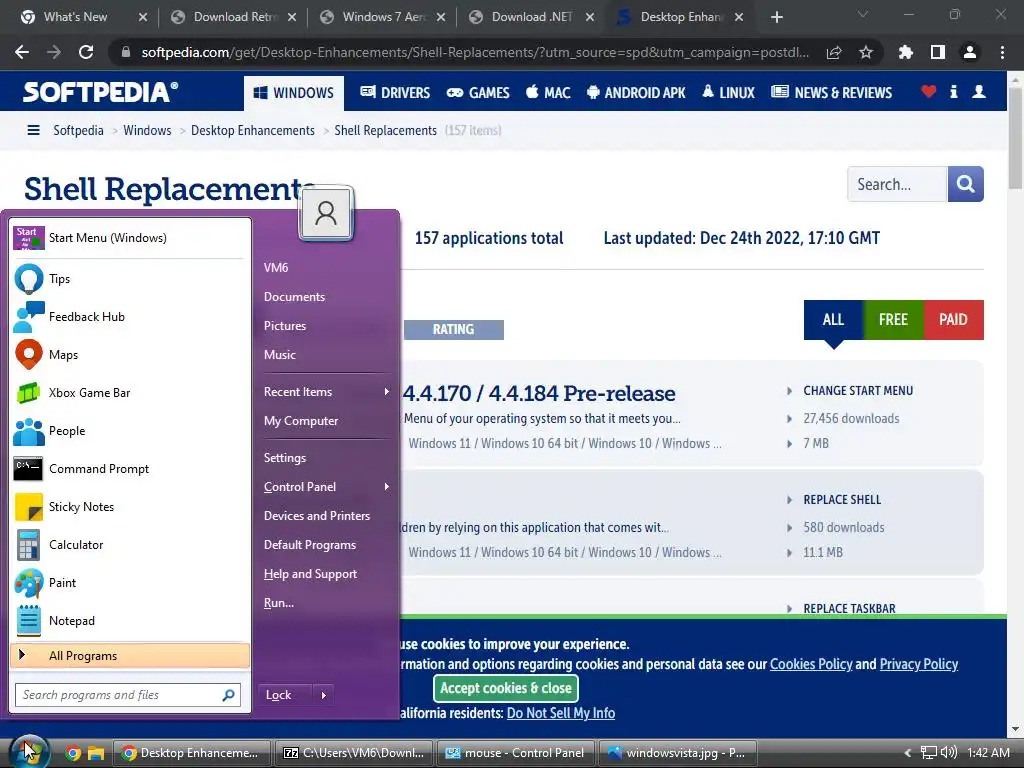Click the user account picture in the start menu
Viewport: 1024px width, 768px height.
point(326,214)
